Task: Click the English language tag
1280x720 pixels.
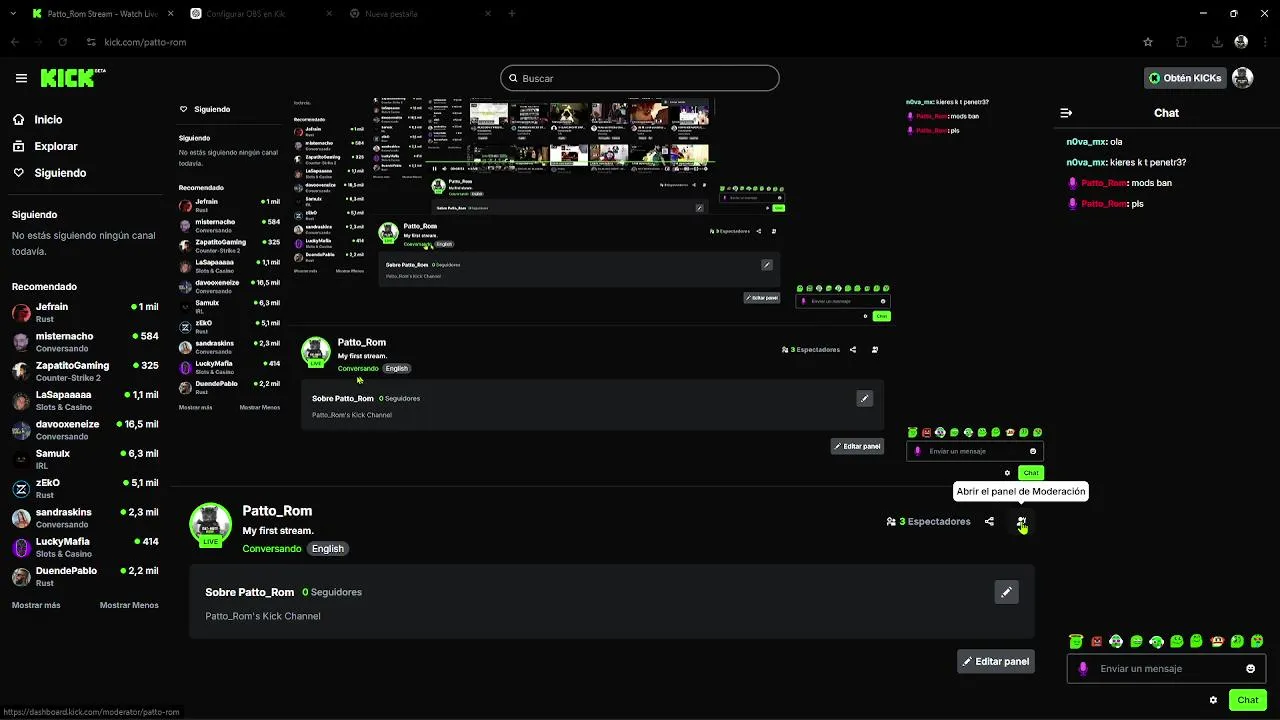Action: coord(327,549)
